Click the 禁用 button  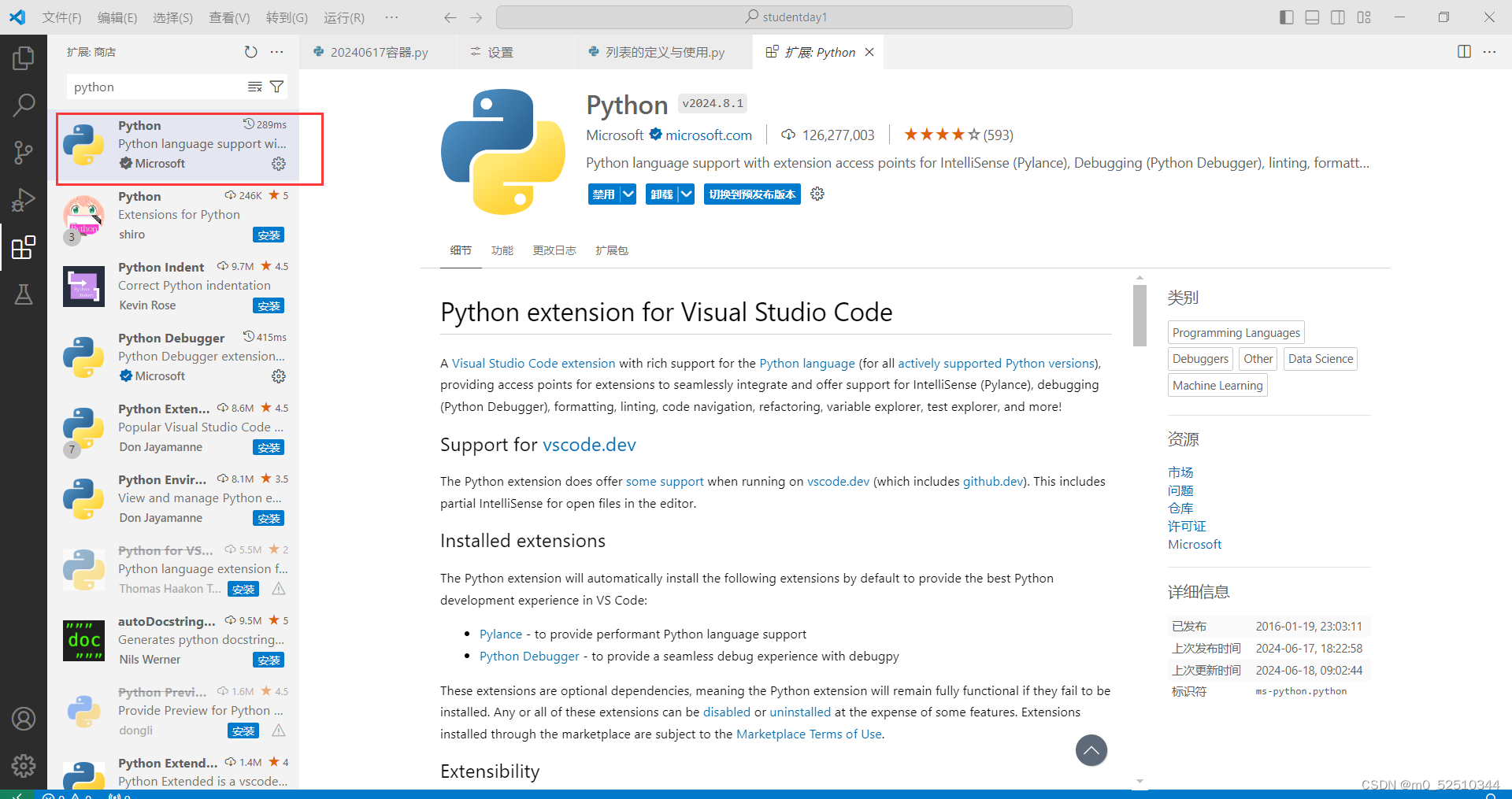coord(604,194)
